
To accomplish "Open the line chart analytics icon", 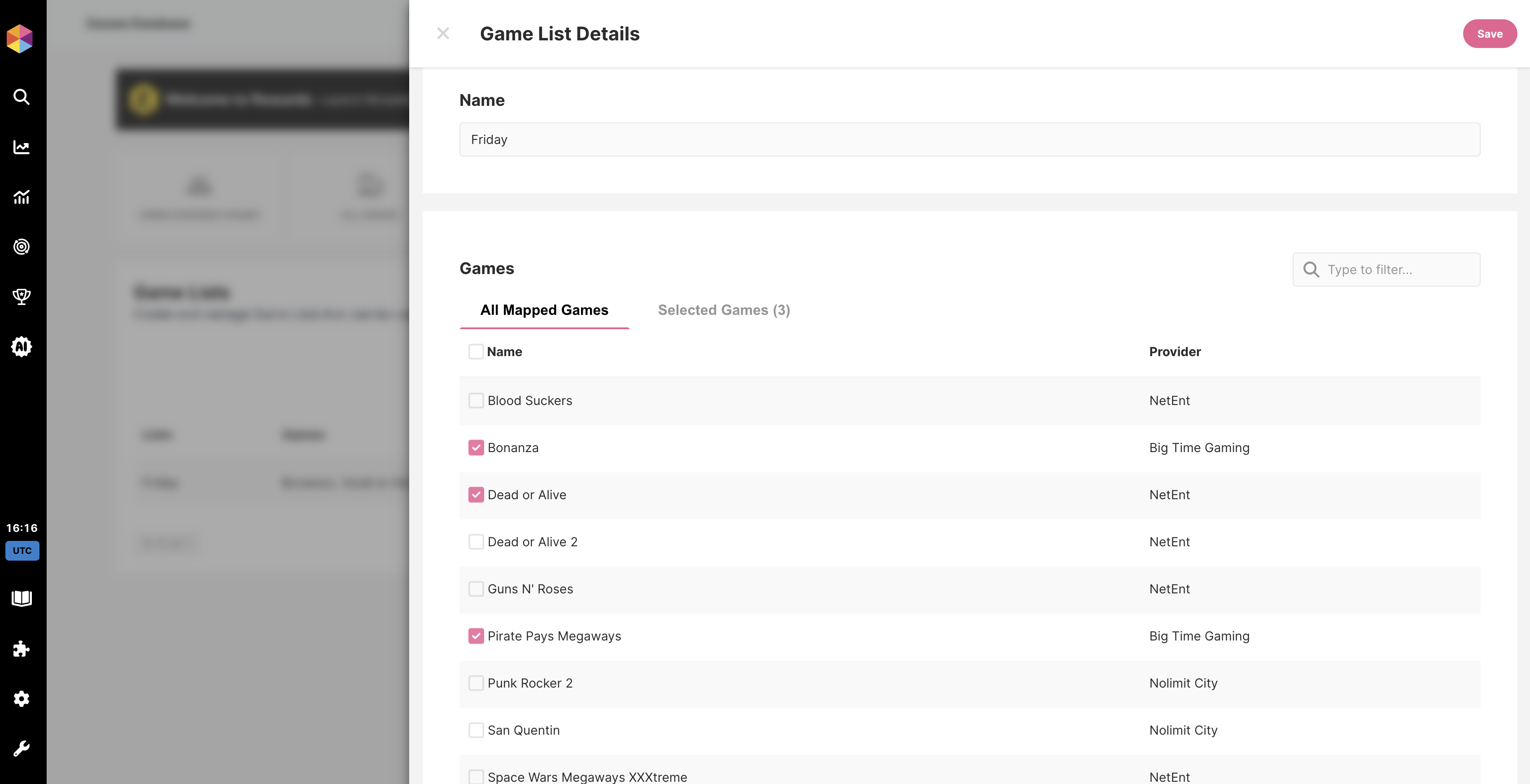I will click(22, 147).
